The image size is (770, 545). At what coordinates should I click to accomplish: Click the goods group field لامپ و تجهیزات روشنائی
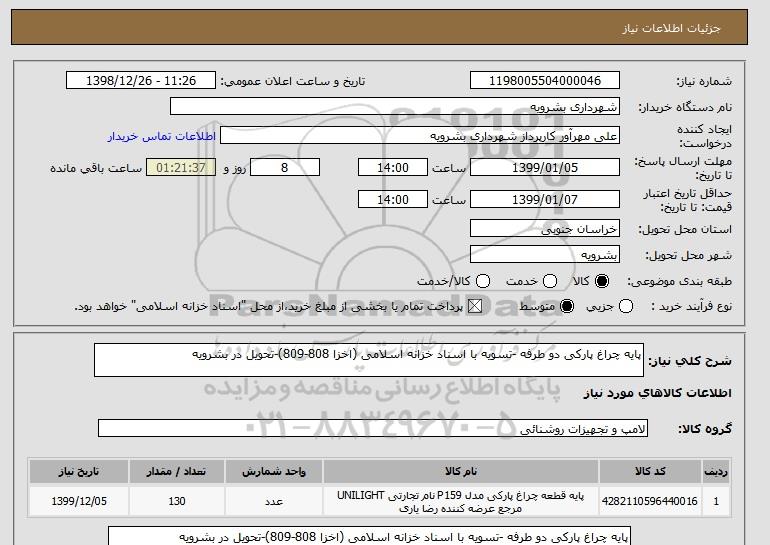373,428
